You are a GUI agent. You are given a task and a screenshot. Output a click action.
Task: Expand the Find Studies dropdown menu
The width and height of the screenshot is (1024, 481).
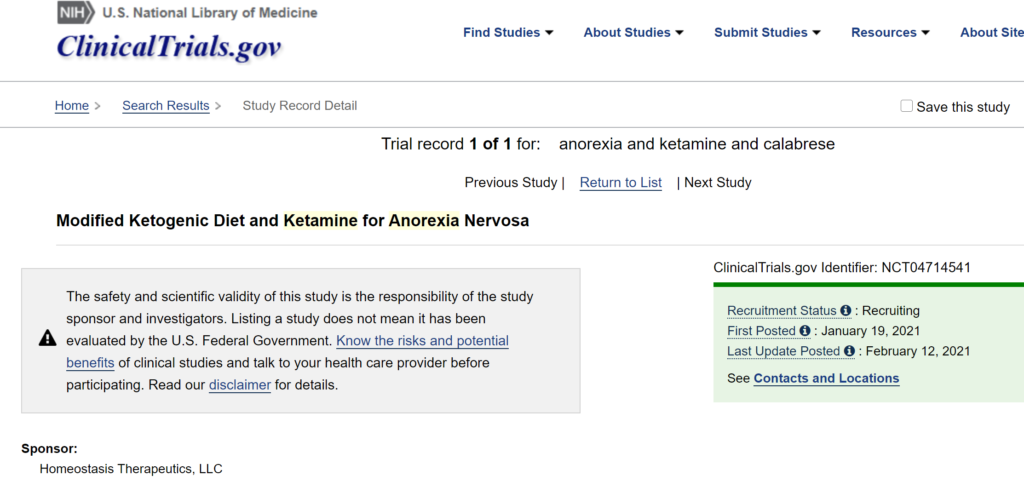(508, 32)
